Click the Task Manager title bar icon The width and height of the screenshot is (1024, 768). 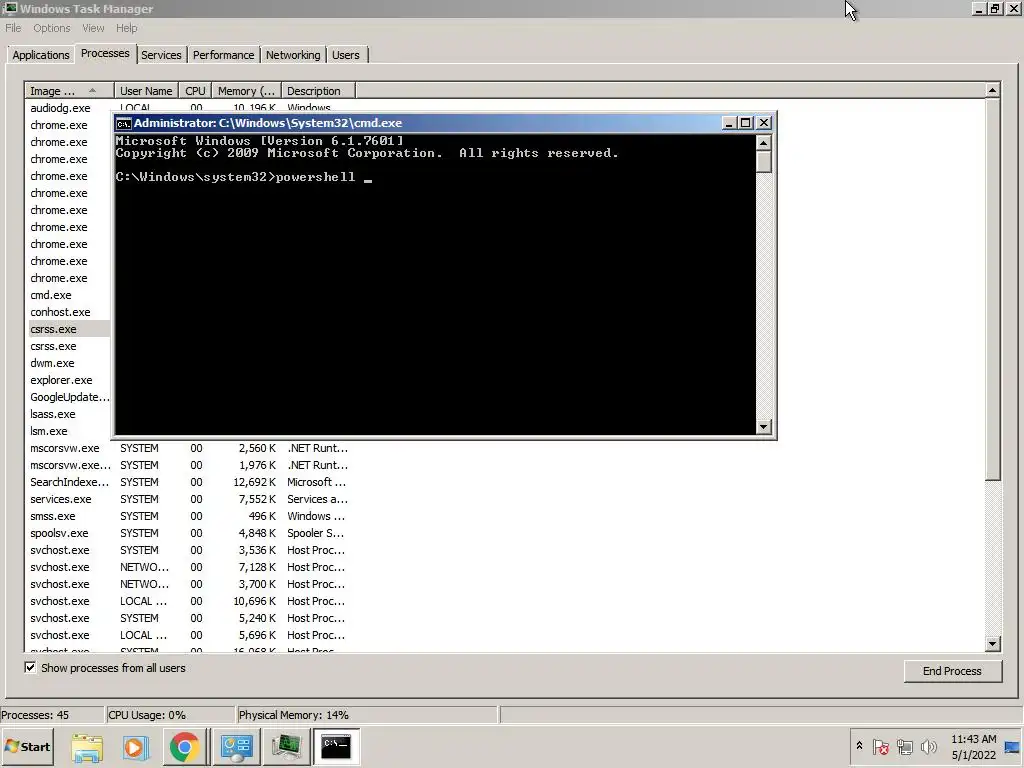[x=10, y=8]
